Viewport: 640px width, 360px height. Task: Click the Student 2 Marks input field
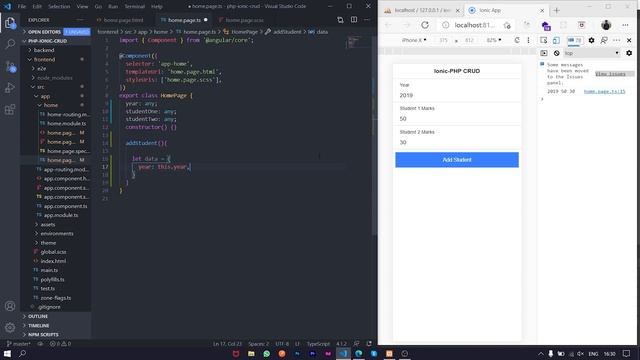(x=457, y=142)
